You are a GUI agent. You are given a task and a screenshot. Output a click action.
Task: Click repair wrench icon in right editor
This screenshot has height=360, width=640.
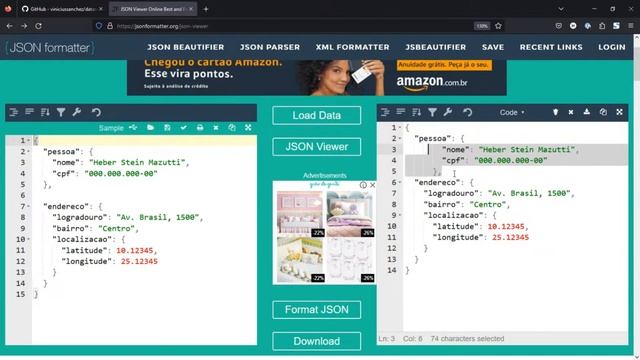pos(448,112)
